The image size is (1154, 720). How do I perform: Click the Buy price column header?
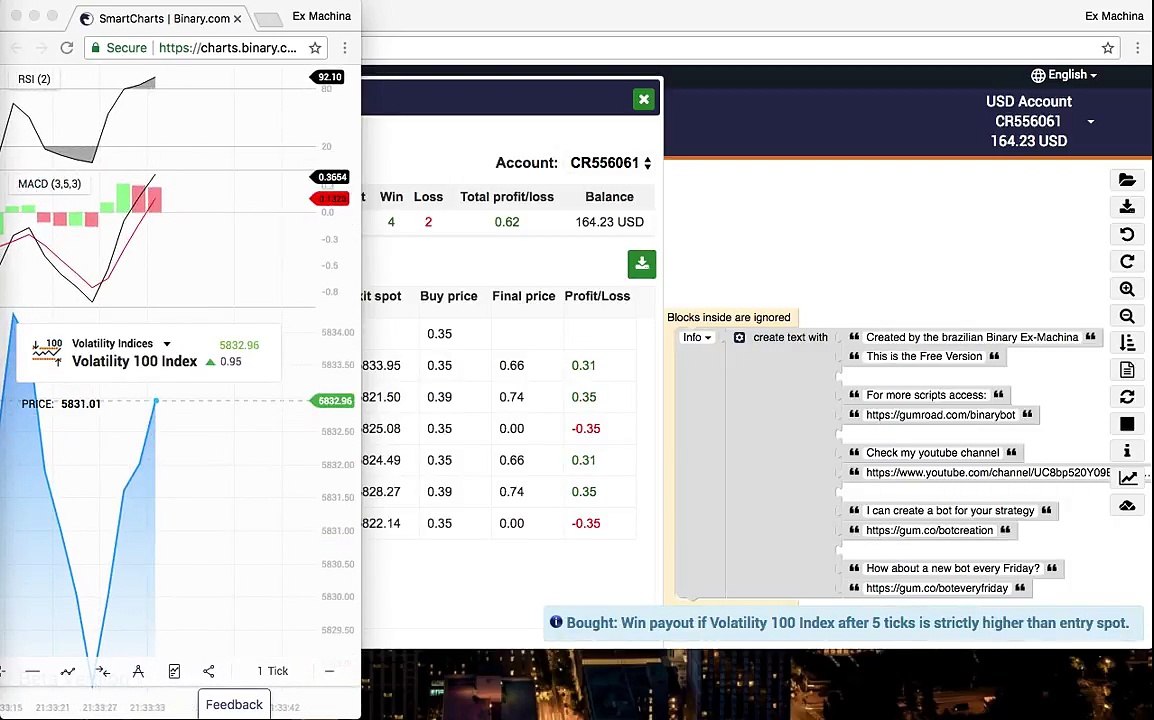(449, 296)
